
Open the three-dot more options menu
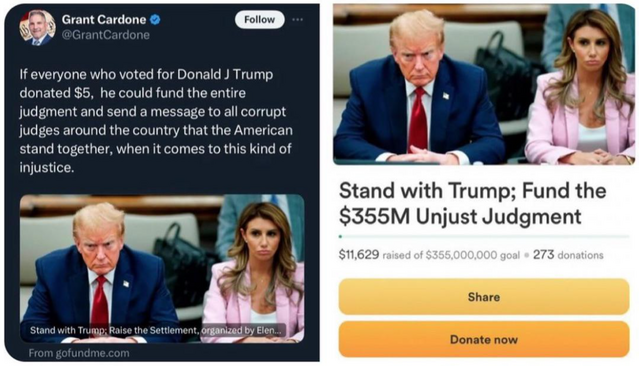pos(297,20)
